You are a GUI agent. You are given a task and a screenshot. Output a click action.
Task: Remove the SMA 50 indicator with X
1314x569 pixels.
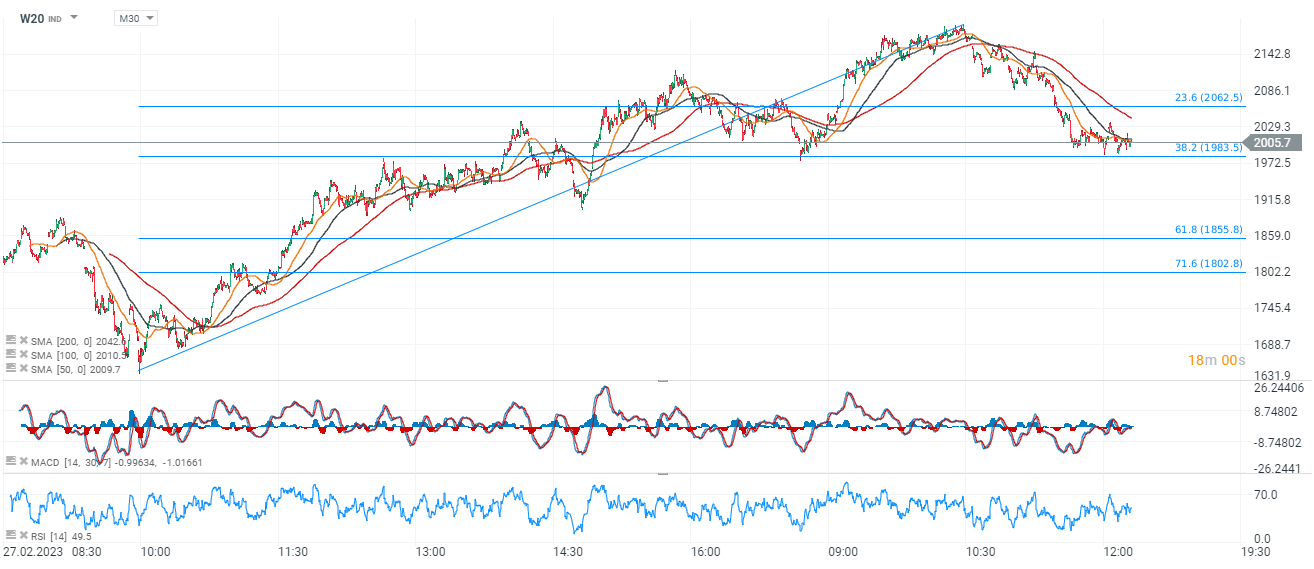(x=23, y=369)
